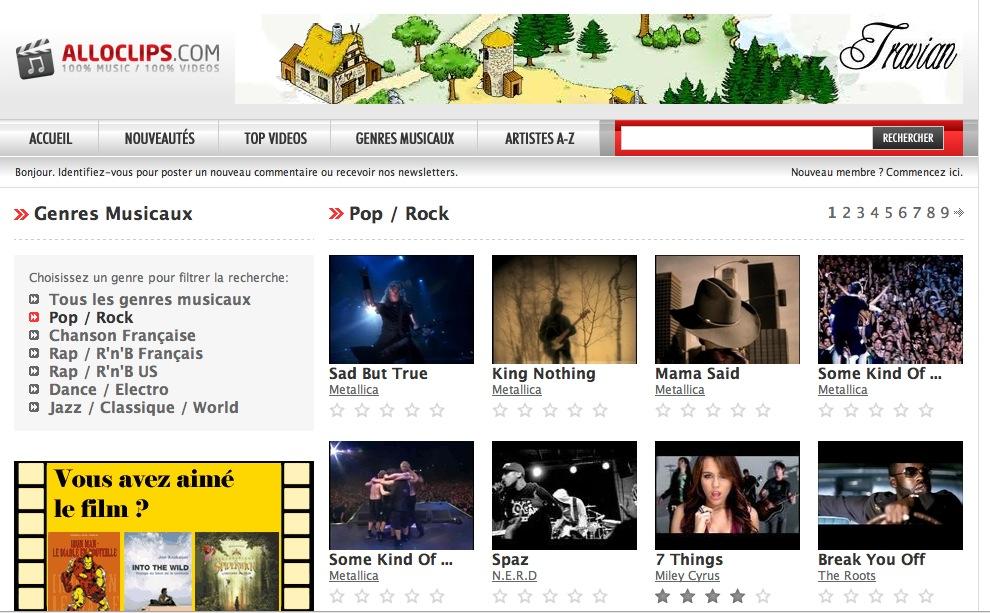Open the King Nothing video thumbnail

click(564, 309)
